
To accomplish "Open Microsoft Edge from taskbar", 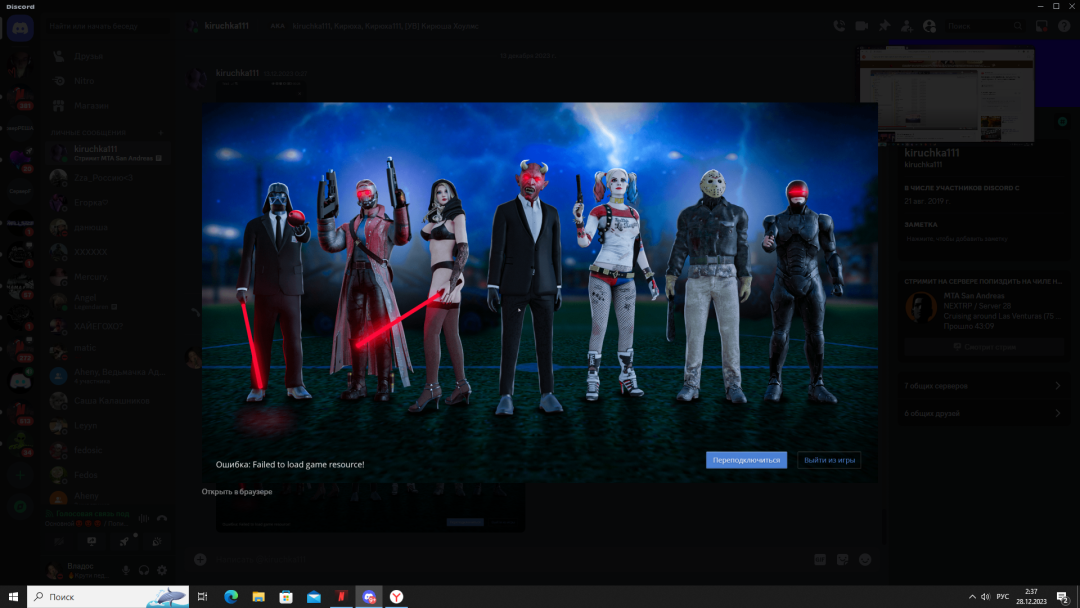I will click(x=231, y=597).
